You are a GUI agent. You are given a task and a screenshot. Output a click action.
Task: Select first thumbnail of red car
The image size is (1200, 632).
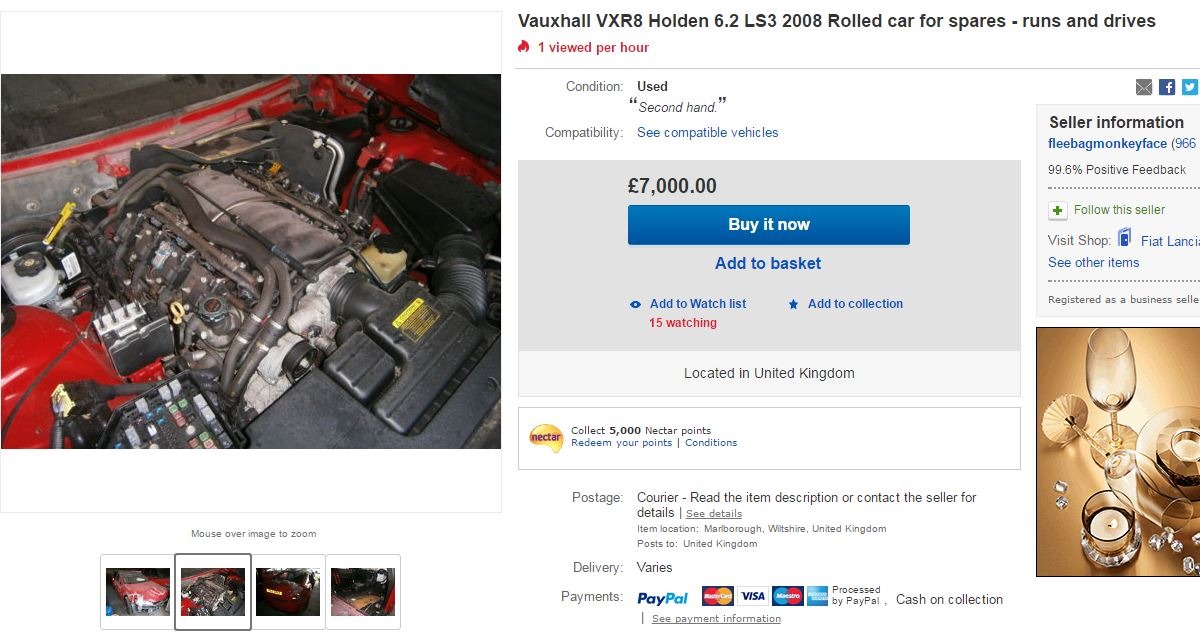point(138,592)
